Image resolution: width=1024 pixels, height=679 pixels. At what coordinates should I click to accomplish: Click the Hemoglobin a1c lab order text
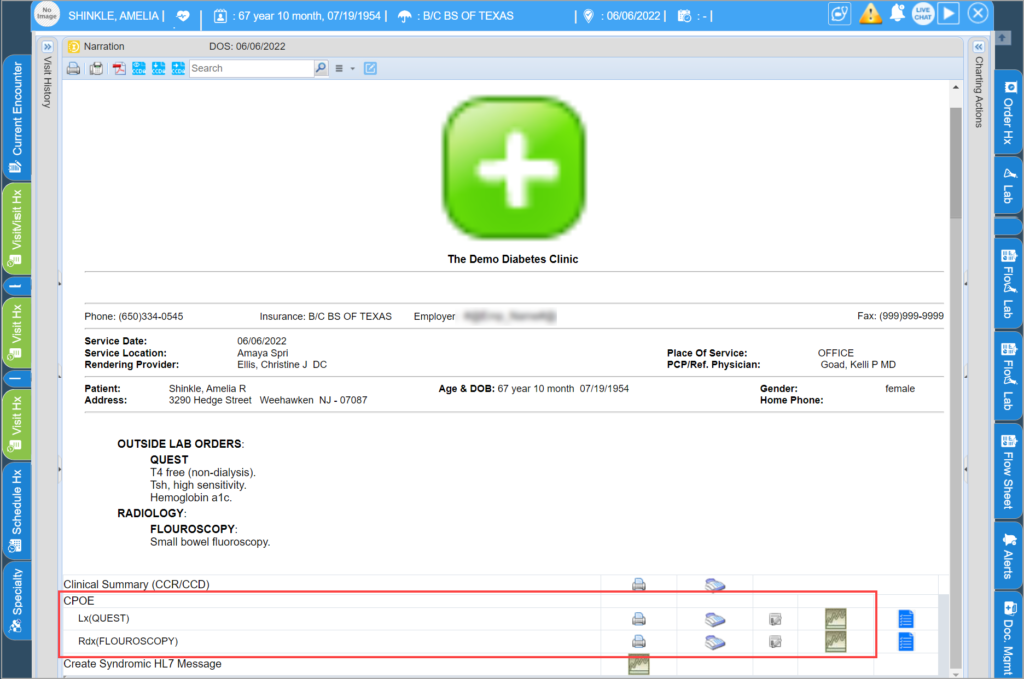coord(191,497)
